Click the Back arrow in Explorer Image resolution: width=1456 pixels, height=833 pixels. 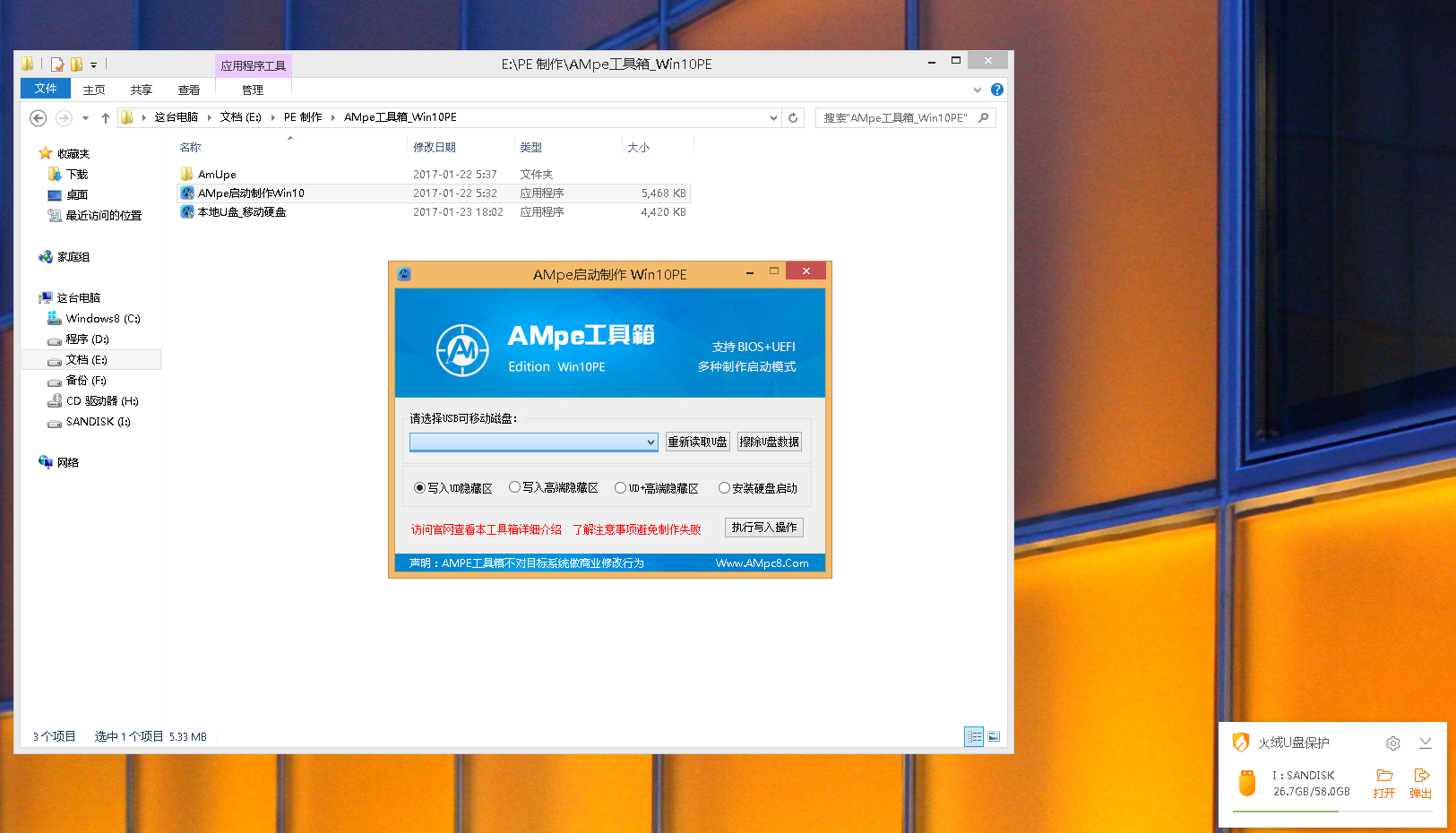39,118
